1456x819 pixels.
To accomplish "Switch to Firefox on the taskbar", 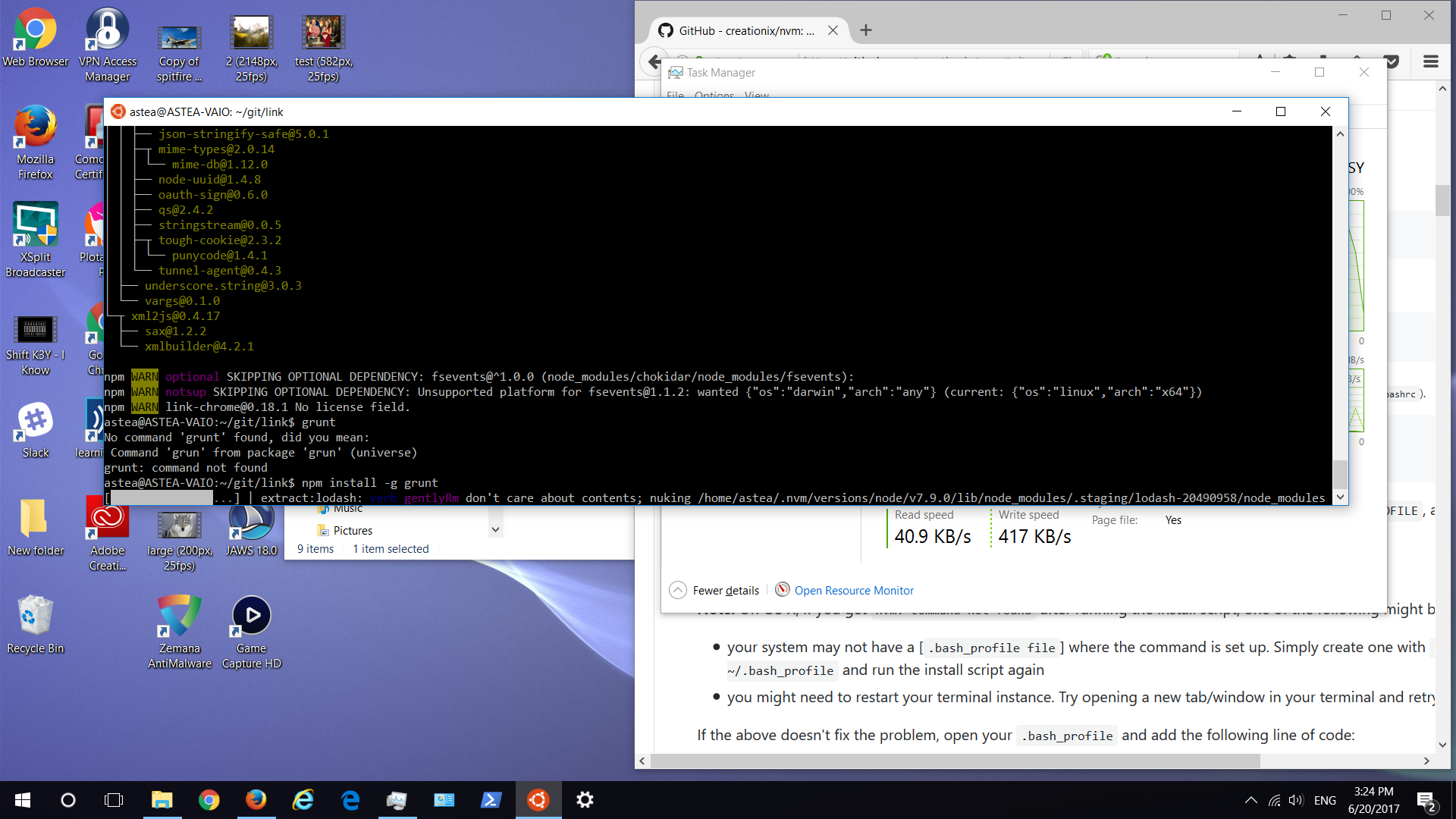I will [x=256, y=800].
